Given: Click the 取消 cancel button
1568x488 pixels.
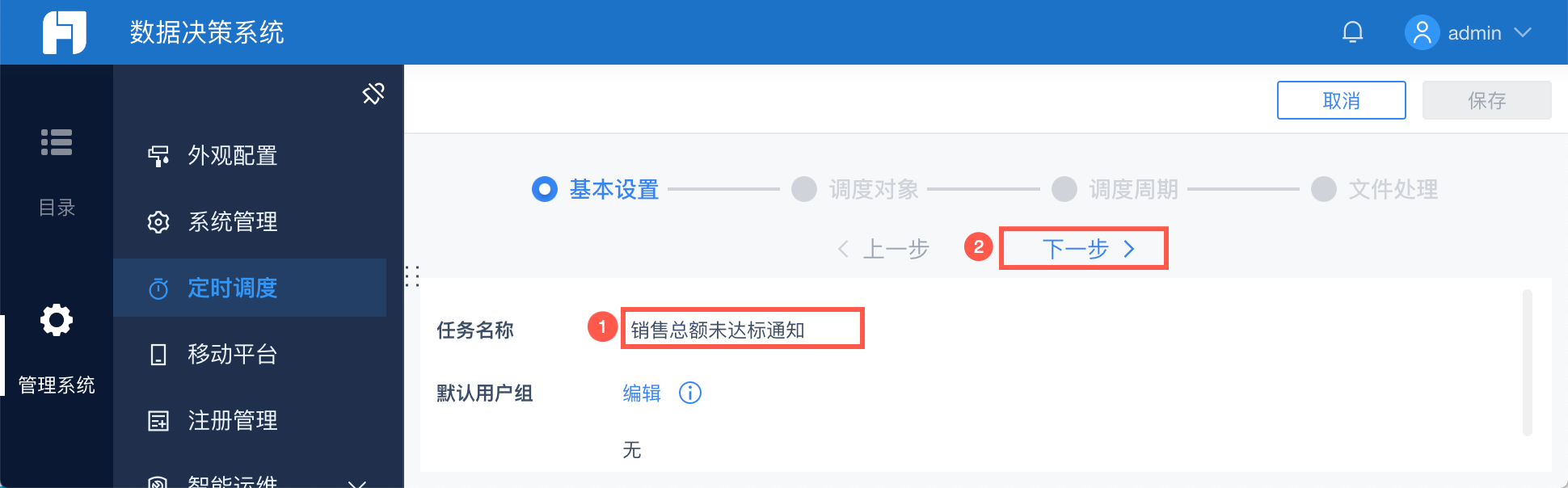Looking at the screenshot, I should click(1341, 100).
